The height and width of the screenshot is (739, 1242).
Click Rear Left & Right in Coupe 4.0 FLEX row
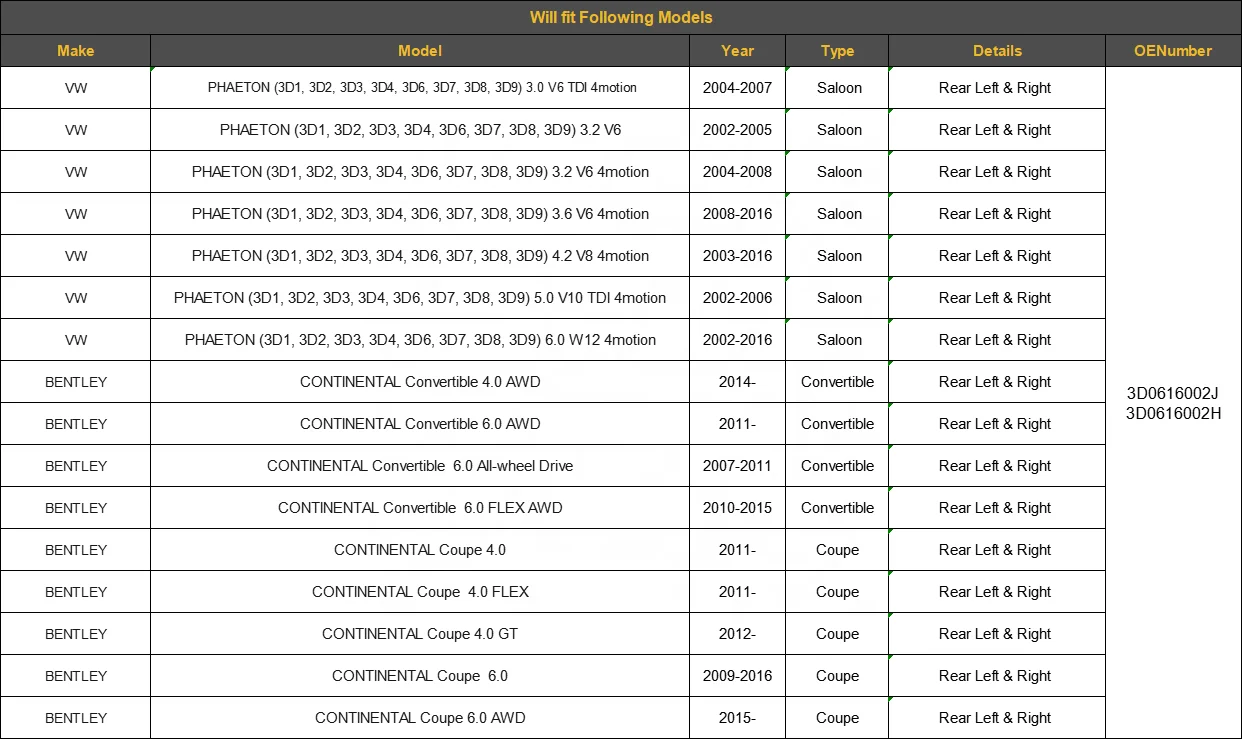point(997,592)
